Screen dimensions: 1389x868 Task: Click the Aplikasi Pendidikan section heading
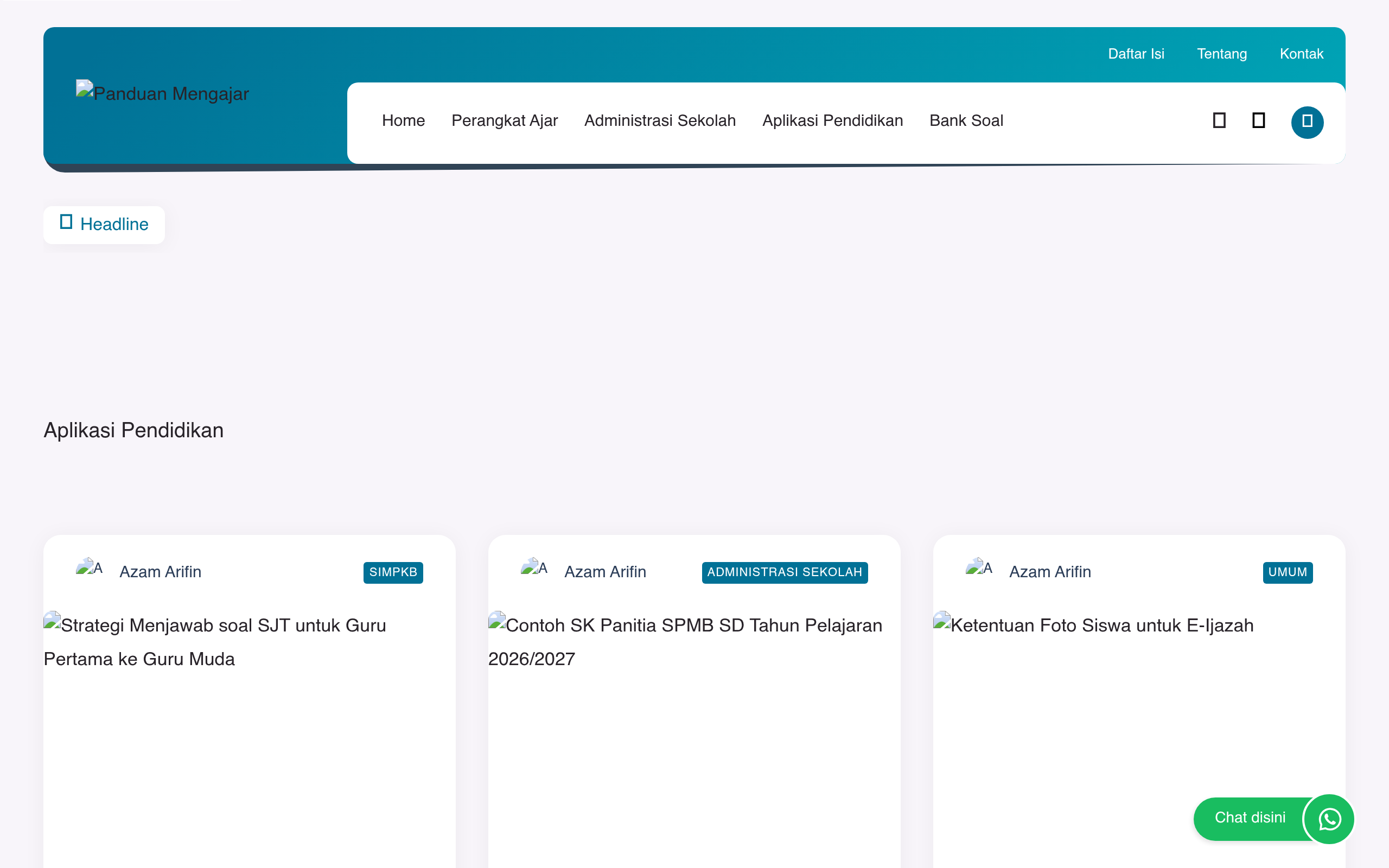133,431
